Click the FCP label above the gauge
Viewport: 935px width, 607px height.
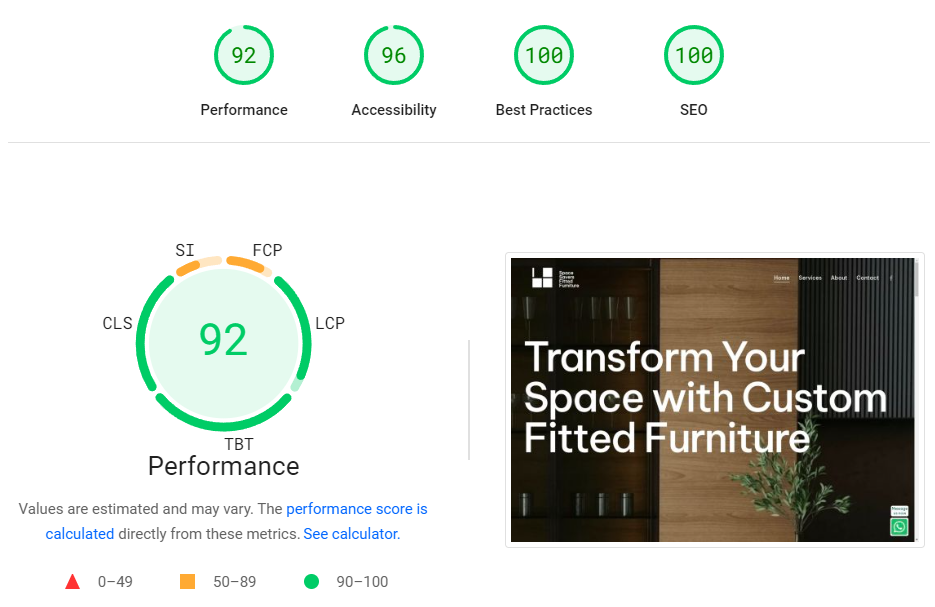pyautogui.click(x=268, y=250)
